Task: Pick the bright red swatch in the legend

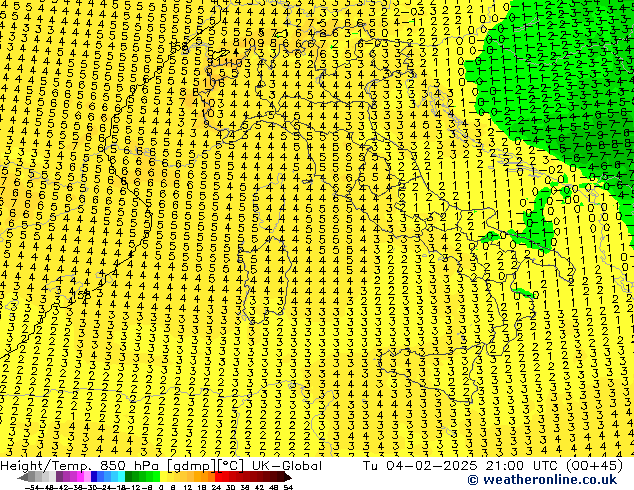Action: (x=218, y=476)
